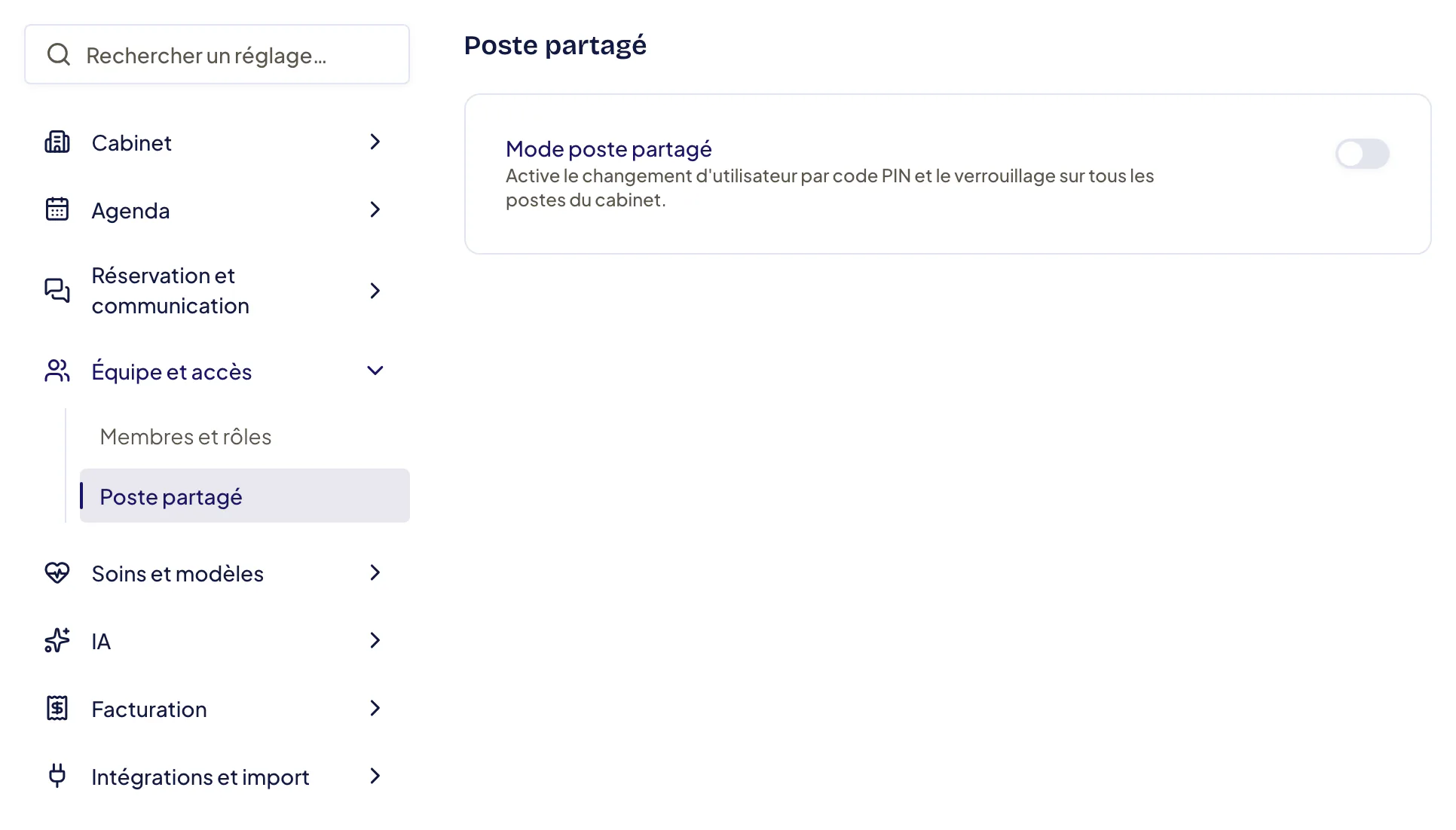The image size is (1456, 830).
Task: Expand the Cabinet section chevron
Action: tap(375, 142)
